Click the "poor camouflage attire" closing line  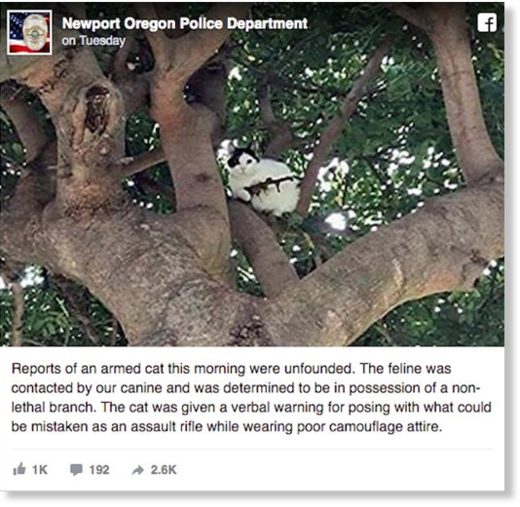point(227,426)
